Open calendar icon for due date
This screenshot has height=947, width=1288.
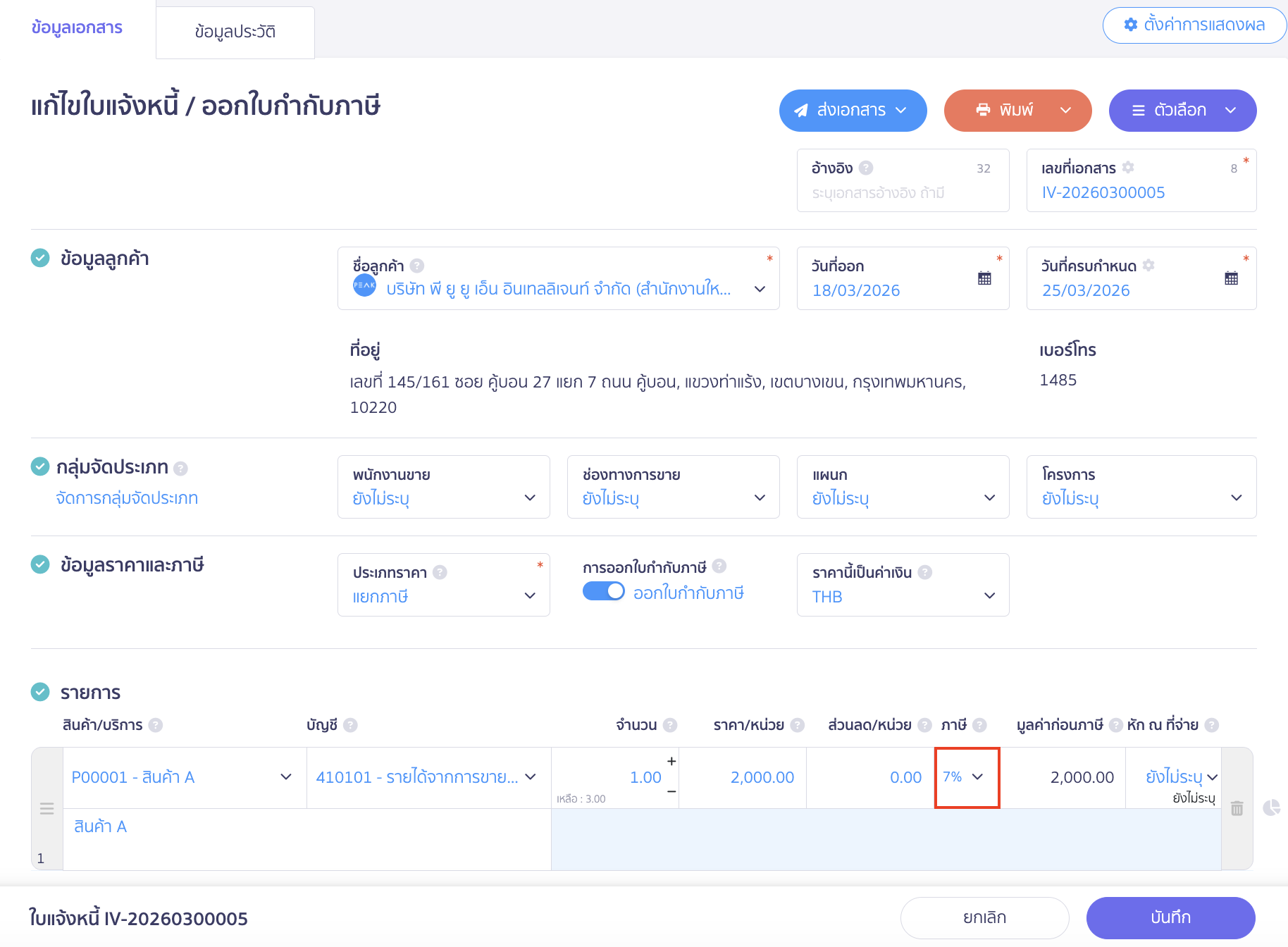(x=1231, y=278)
